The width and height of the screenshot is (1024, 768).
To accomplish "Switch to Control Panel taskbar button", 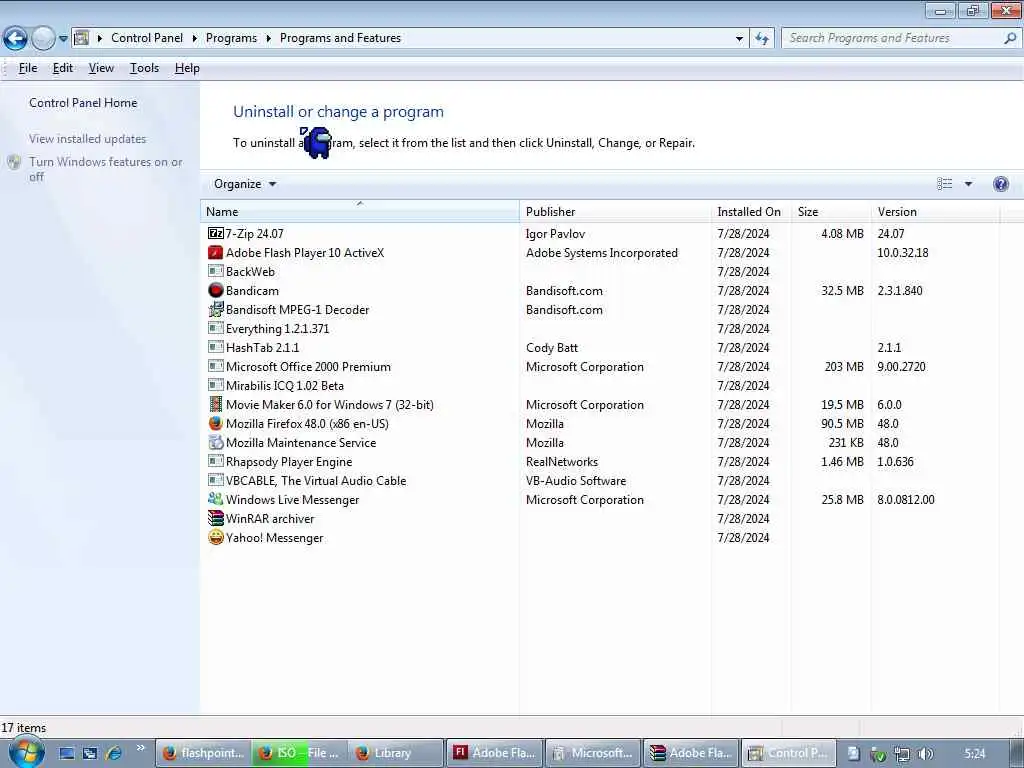I will click(788, 753).
